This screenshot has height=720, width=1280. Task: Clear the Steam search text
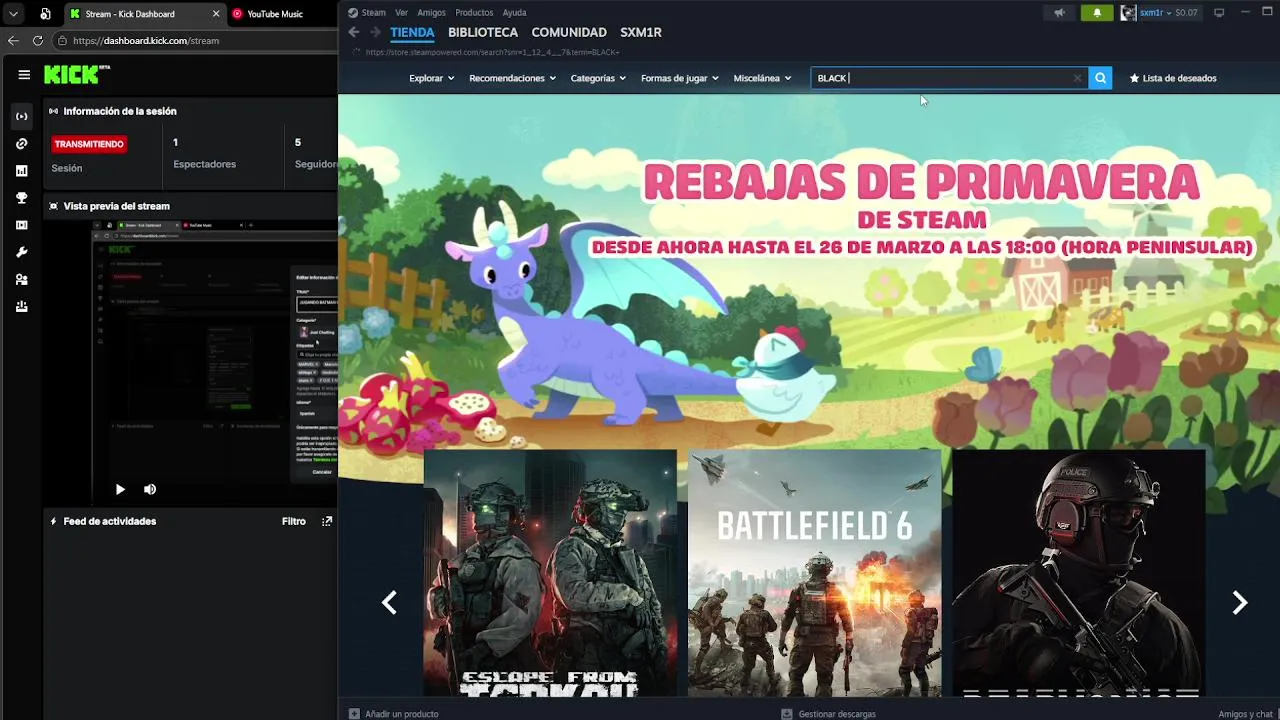1077,78
